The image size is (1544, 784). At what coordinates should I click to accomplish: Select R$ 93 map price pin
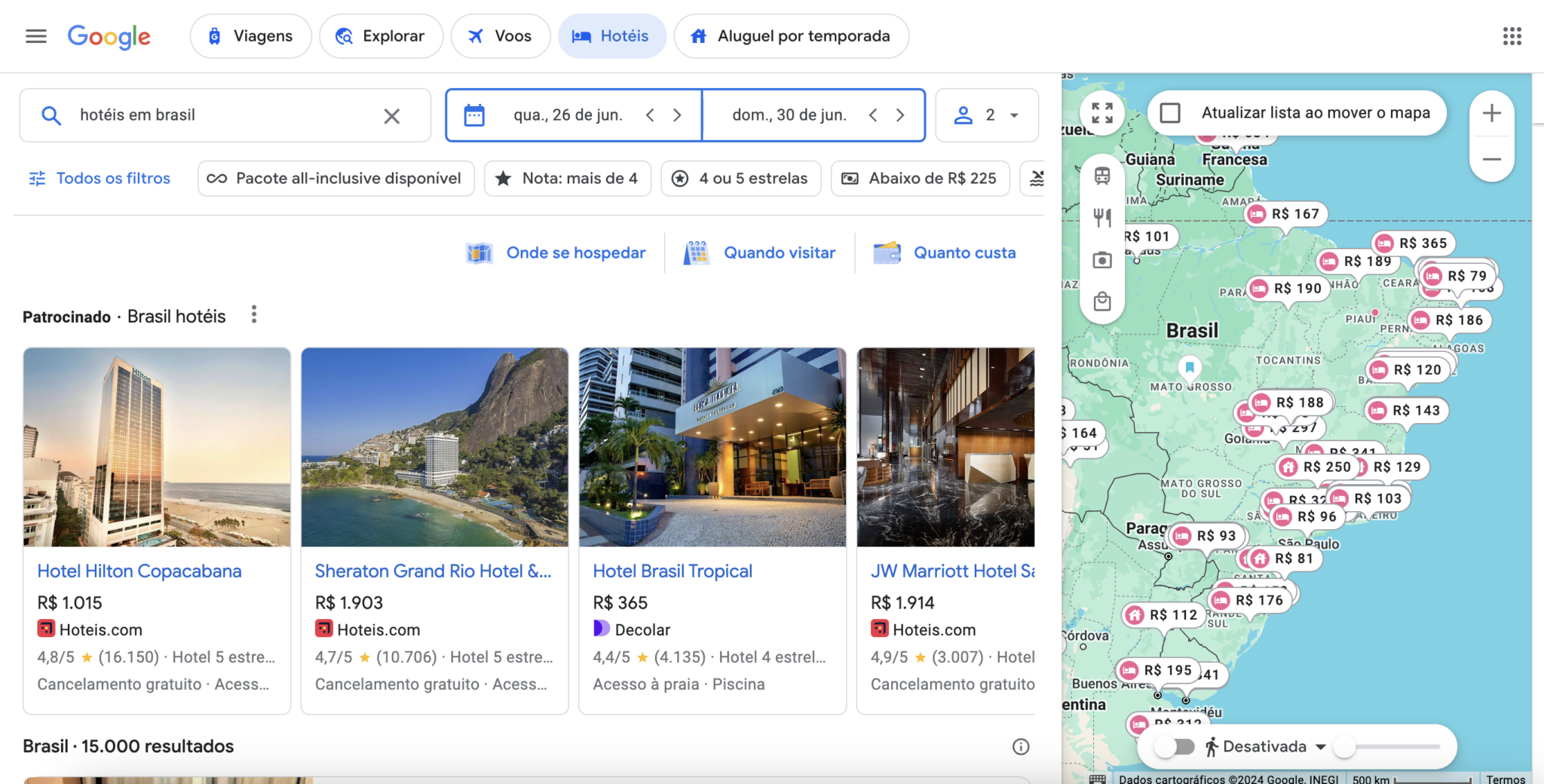click(x=1206, y=536)
